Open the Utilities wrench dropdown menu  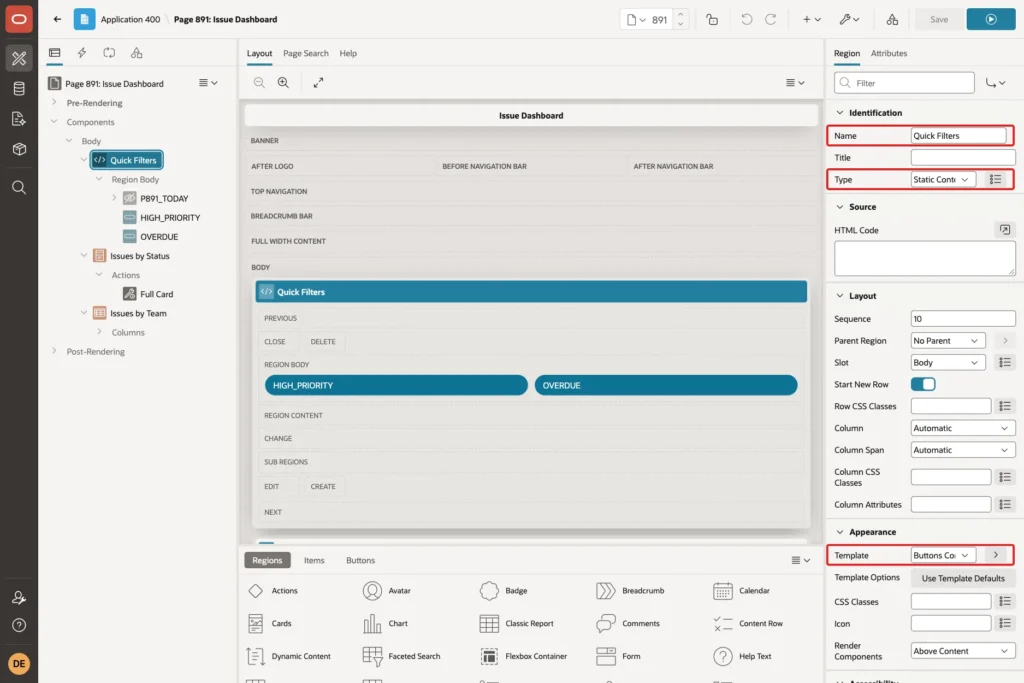849,19
